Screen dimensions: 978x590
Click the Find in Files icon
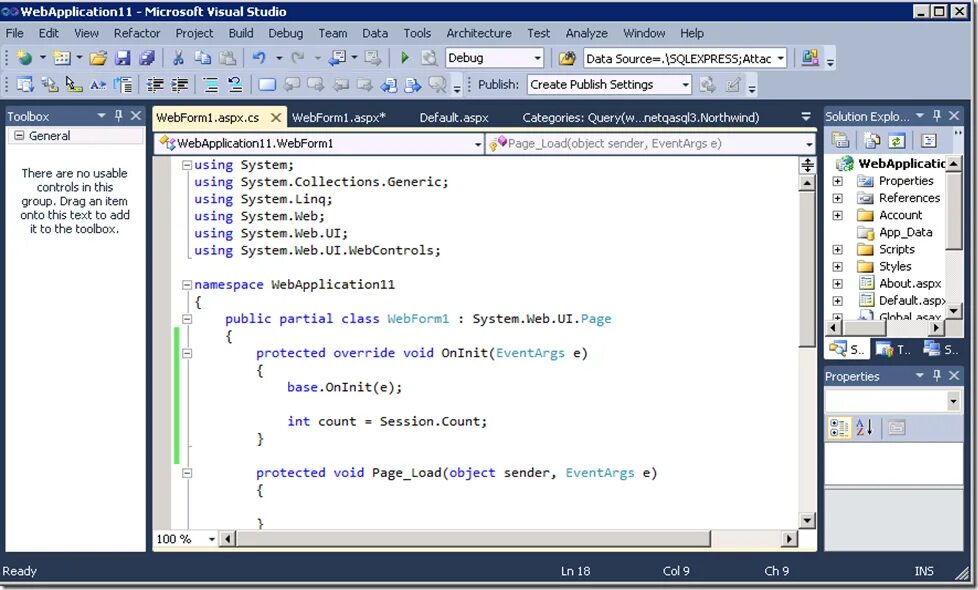click(x=430, y=58)
